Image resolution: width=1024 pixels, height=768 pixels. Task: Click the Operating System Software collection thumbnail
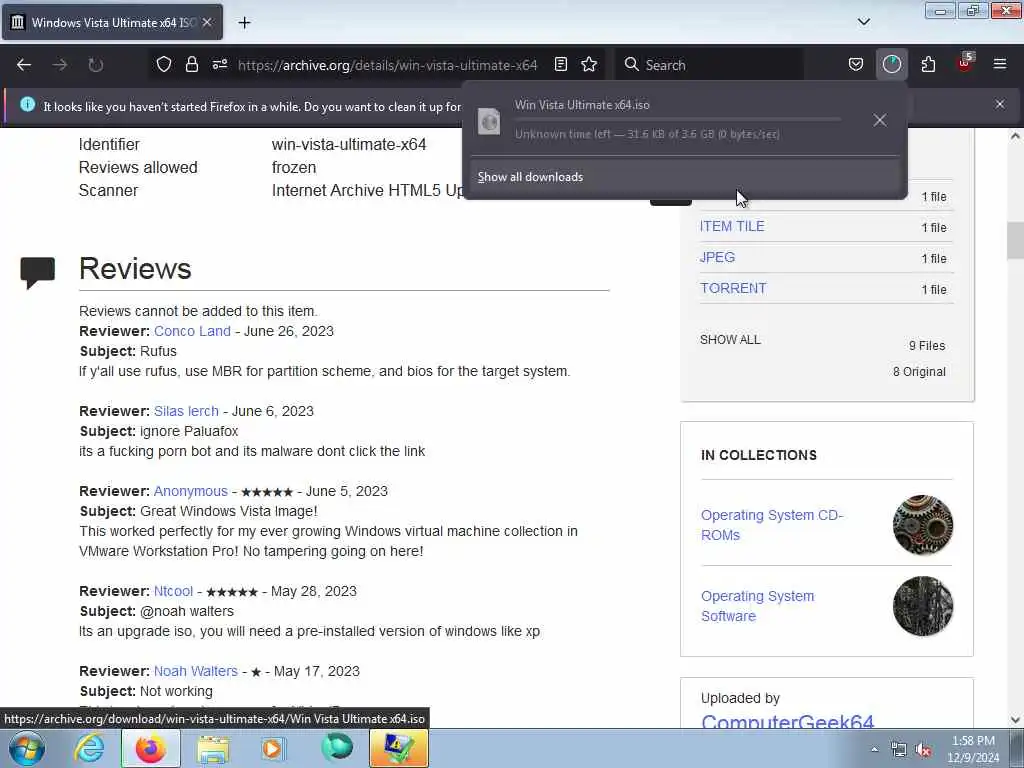(x=922, y=606)
